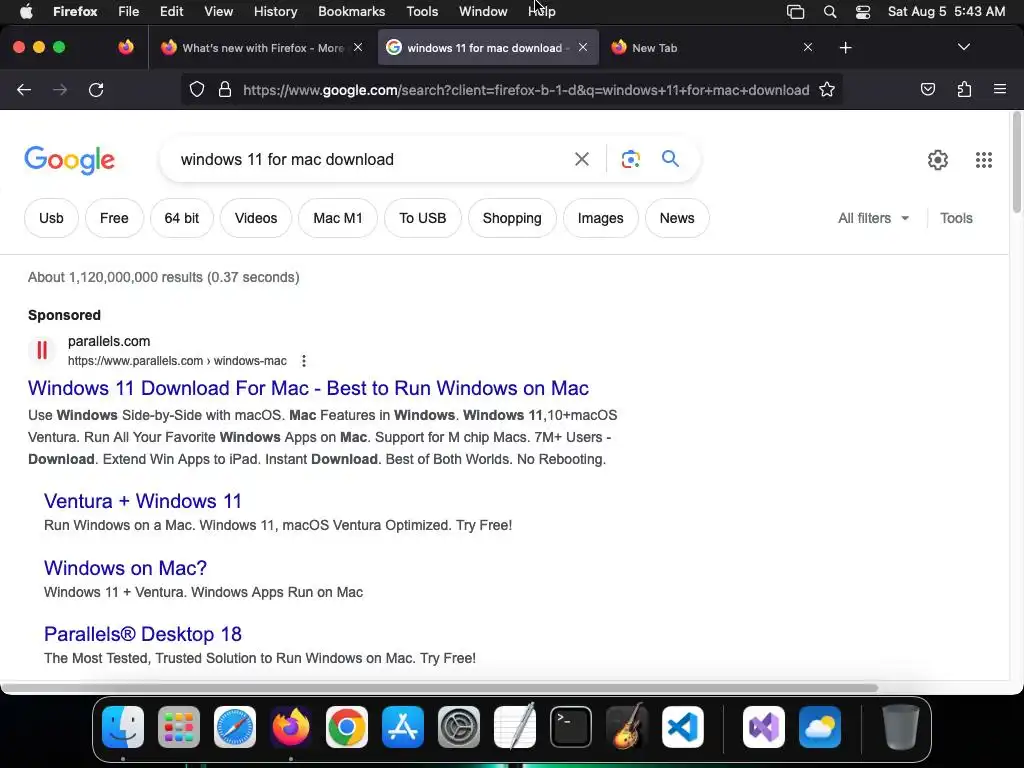
Task: Open System Settings from the Dock
Action: 458,727
